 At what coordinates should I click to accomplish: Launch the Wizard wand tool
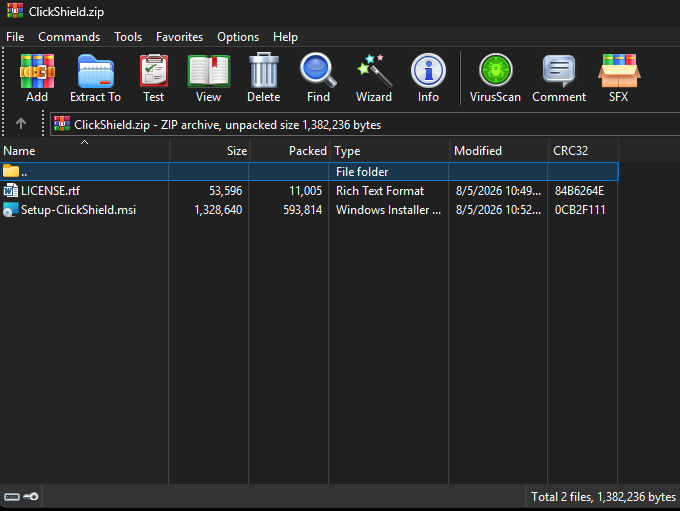click(374, 71)
